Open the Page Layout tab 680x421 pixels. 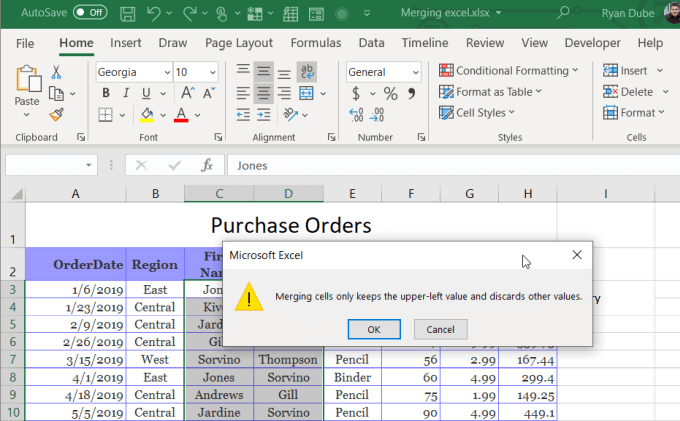click(x=238, y=43)
